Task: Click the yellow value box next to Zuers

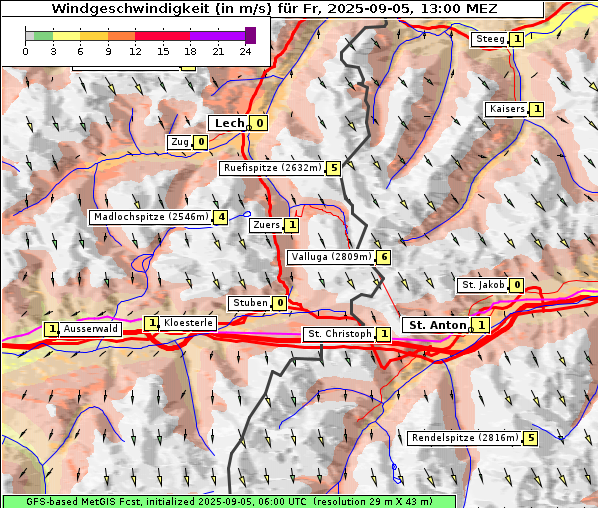Action: (x=292, y=225)
